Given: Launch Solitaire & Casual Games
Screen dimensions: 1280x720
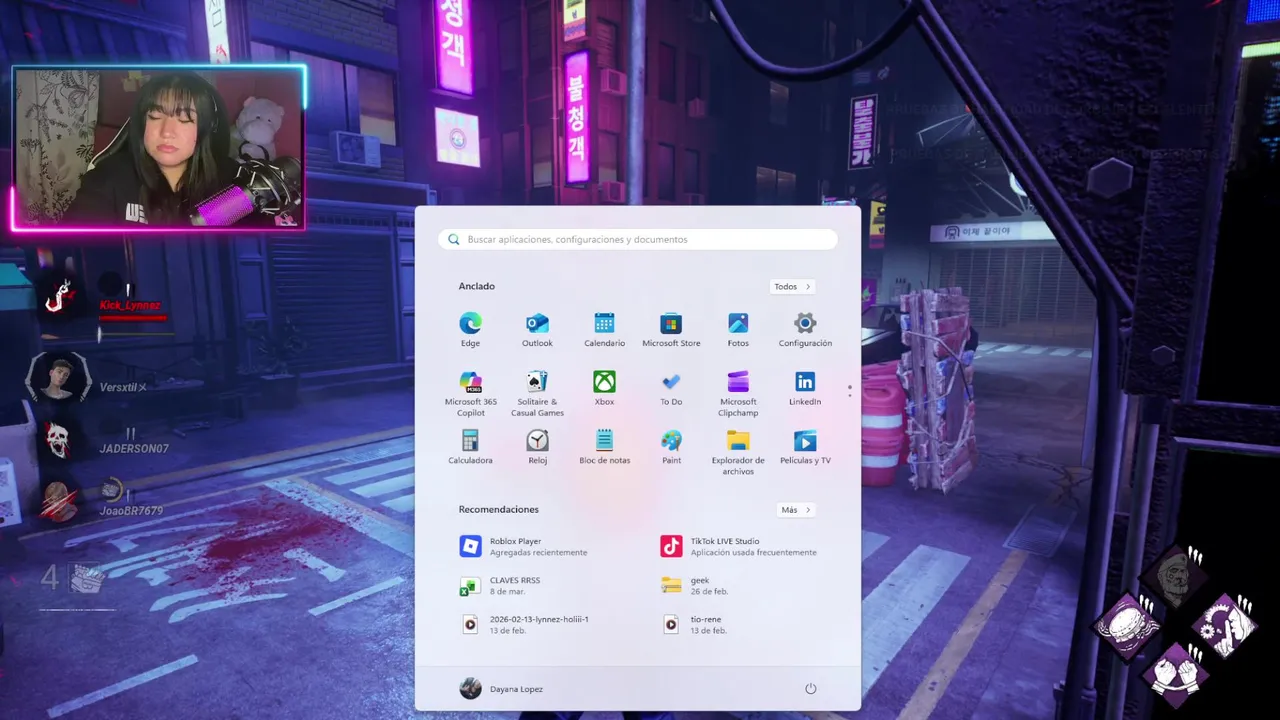Looking at the screenshot, I should pos(537,394).
